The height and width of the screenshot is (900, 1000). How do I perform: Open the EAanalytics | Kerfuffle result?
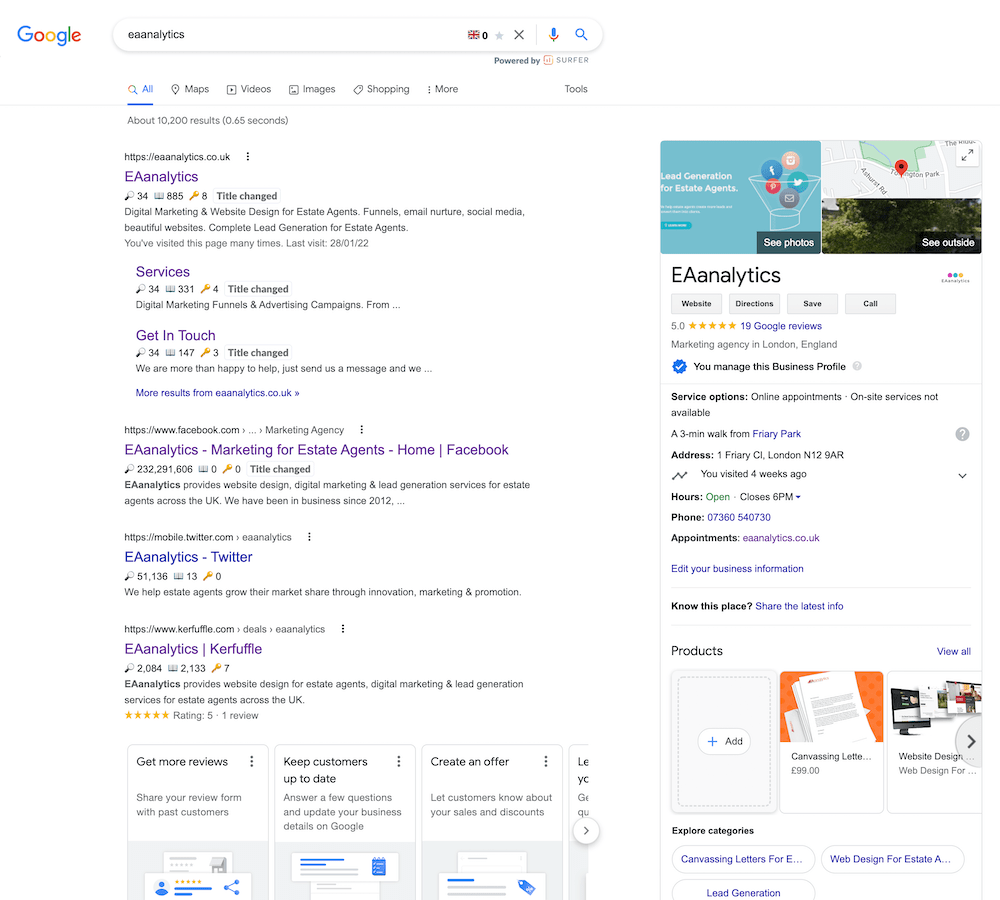tap(193, 649)
